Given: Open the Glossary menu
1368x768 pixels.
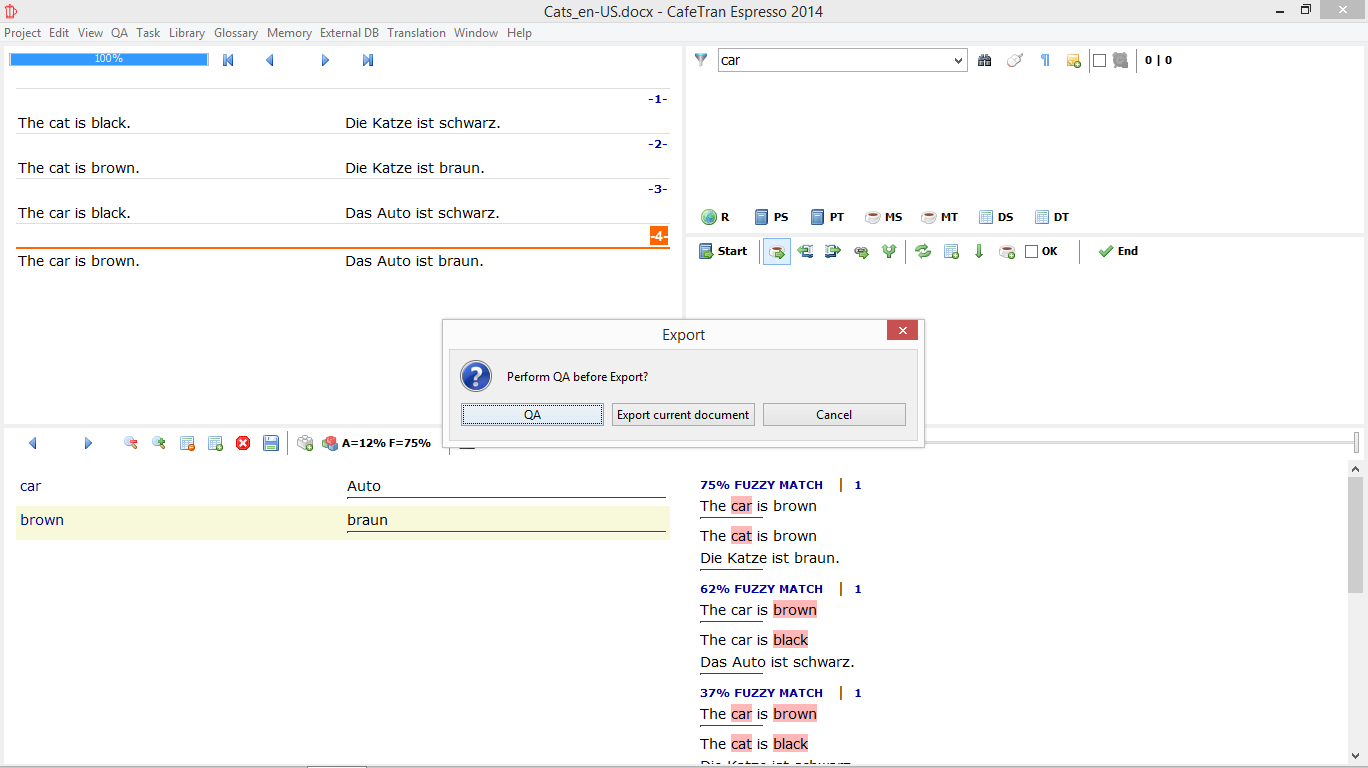Looking at the screenshot, I should point(236,33).
